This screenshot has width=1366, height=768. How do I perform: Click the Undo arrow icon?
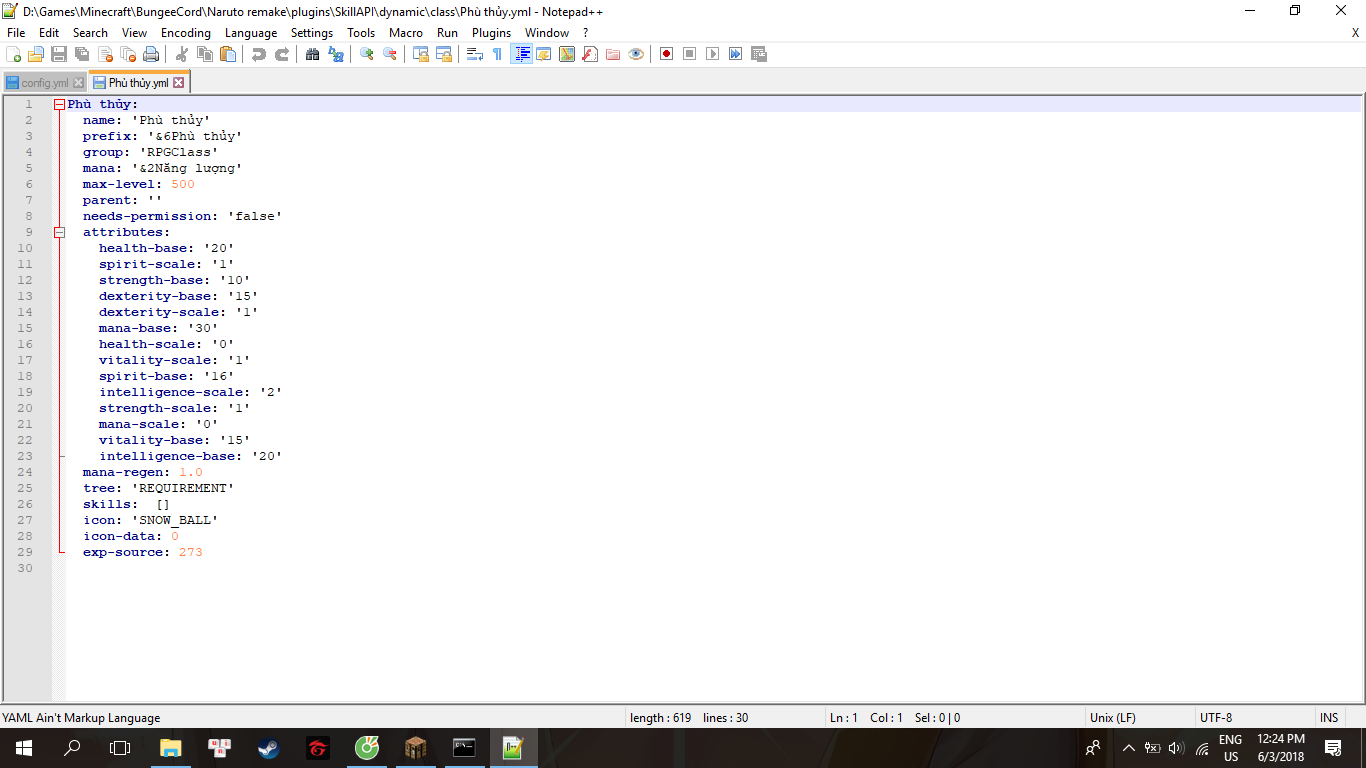[259, 54]
